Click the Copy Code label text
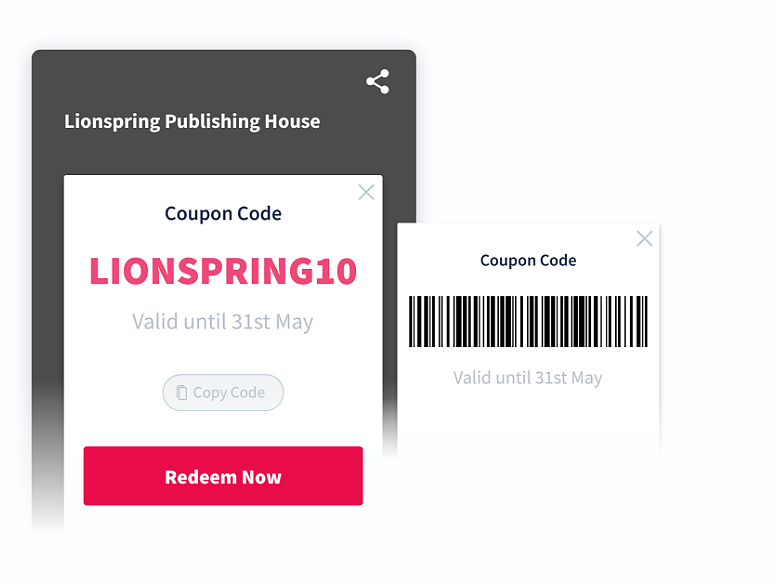Screen dimensions: 776x584 point(229,393)
